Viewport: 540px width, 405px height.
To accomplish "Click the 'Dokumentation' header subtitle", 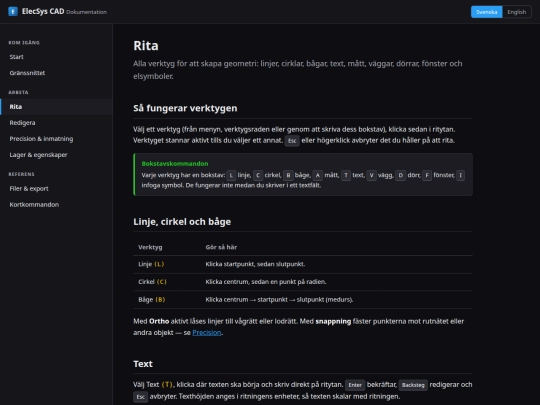I will click(86, 12).
